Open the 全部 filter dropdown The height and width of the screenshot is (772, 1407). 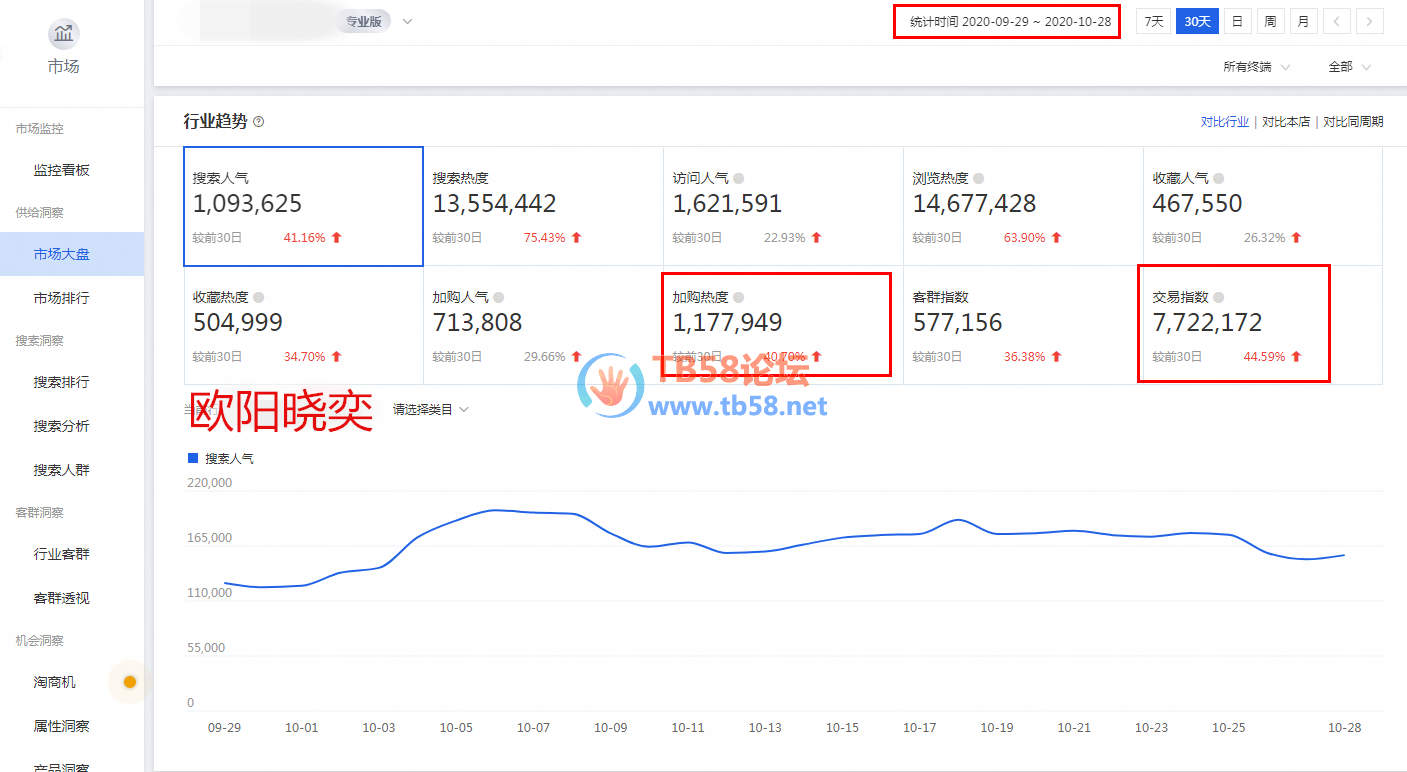pos(1349,67)
